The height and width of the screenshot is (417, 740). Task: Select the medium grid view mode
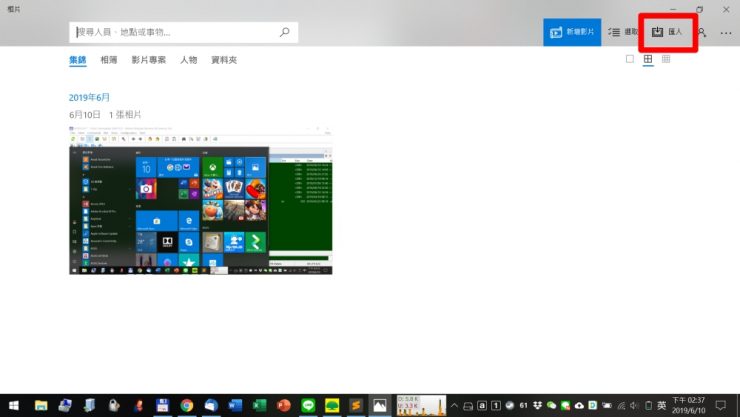(x=648, y=59)
